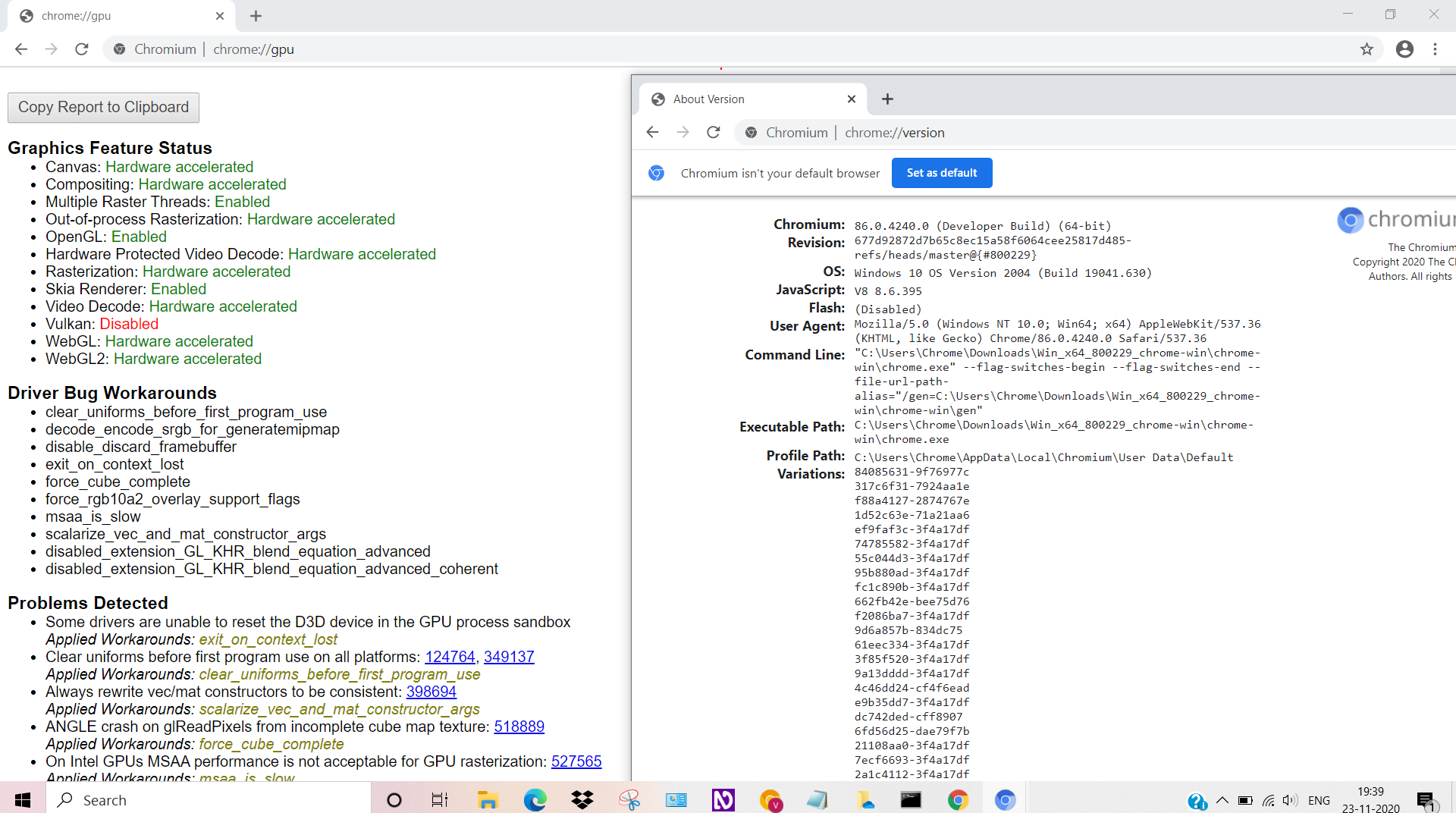The height and width of the screenshot is (813, 1456).
Task: Click the JavaScript V8 8.6.395 value
Action: point(888,291)
